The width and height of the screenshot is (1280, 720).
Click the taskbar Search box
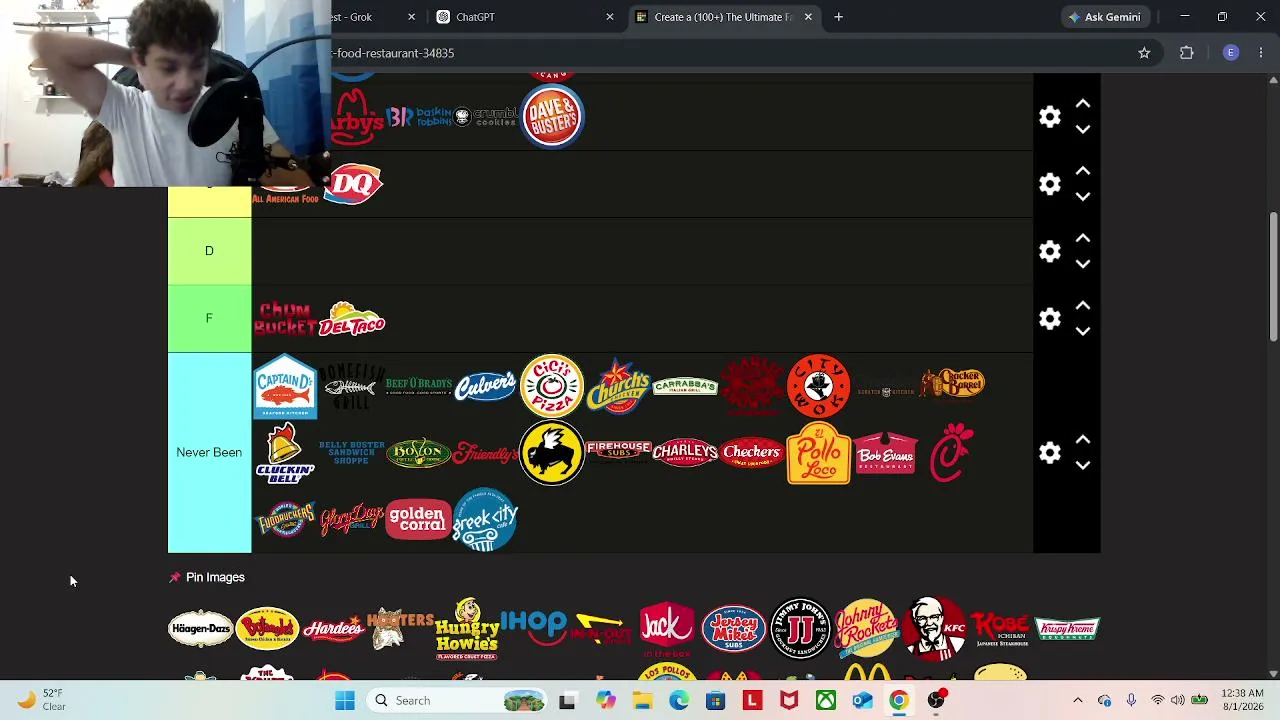pyautogui.click(x=457, y=700)
